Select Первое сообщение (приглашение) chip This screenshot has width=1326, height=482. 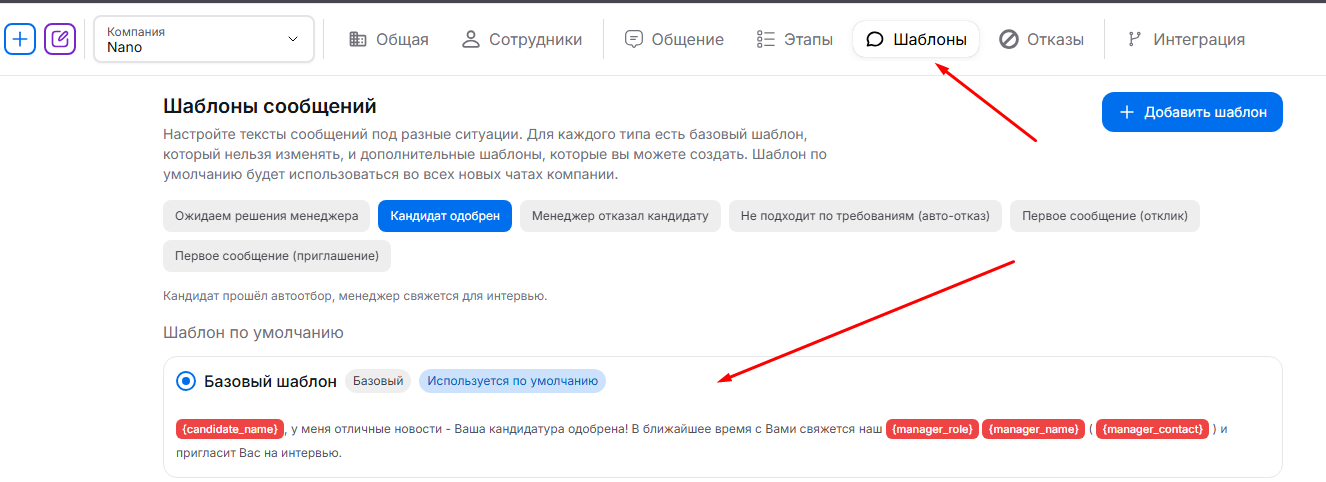pyautogui.click(x=277, y=255)
